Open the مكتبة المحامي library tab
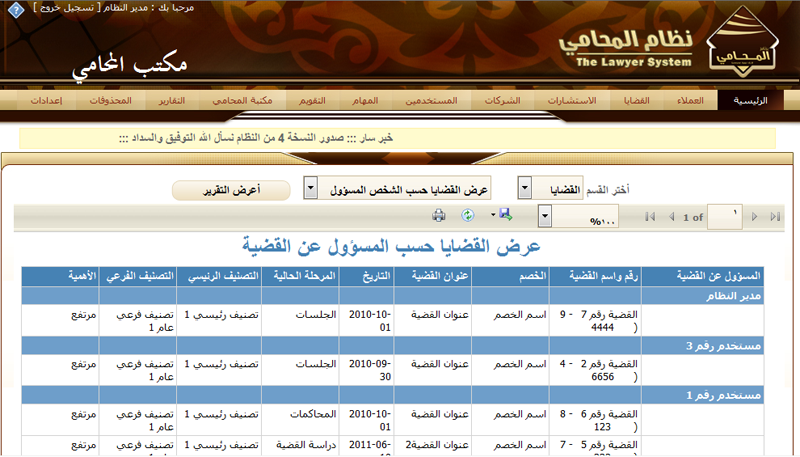The image size is (800, 457). 242,100
